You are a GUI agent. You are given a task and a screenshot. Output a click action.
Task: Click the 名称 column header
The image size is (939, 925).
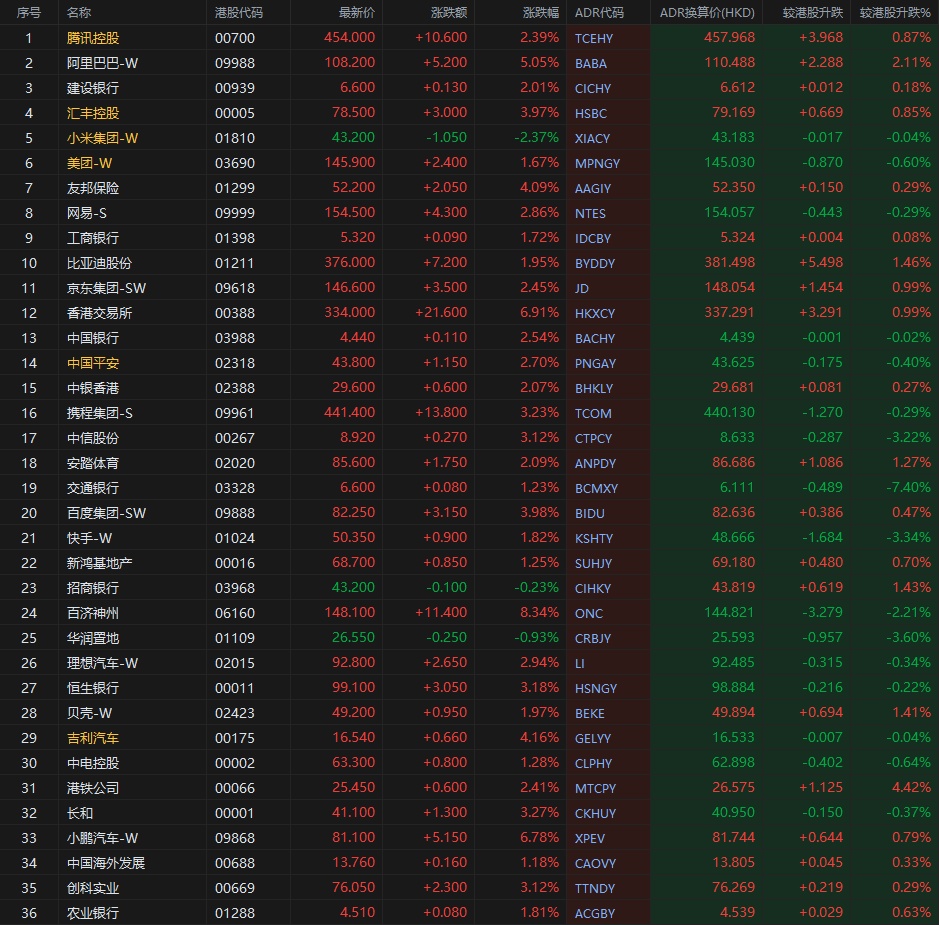pos(79,13)
